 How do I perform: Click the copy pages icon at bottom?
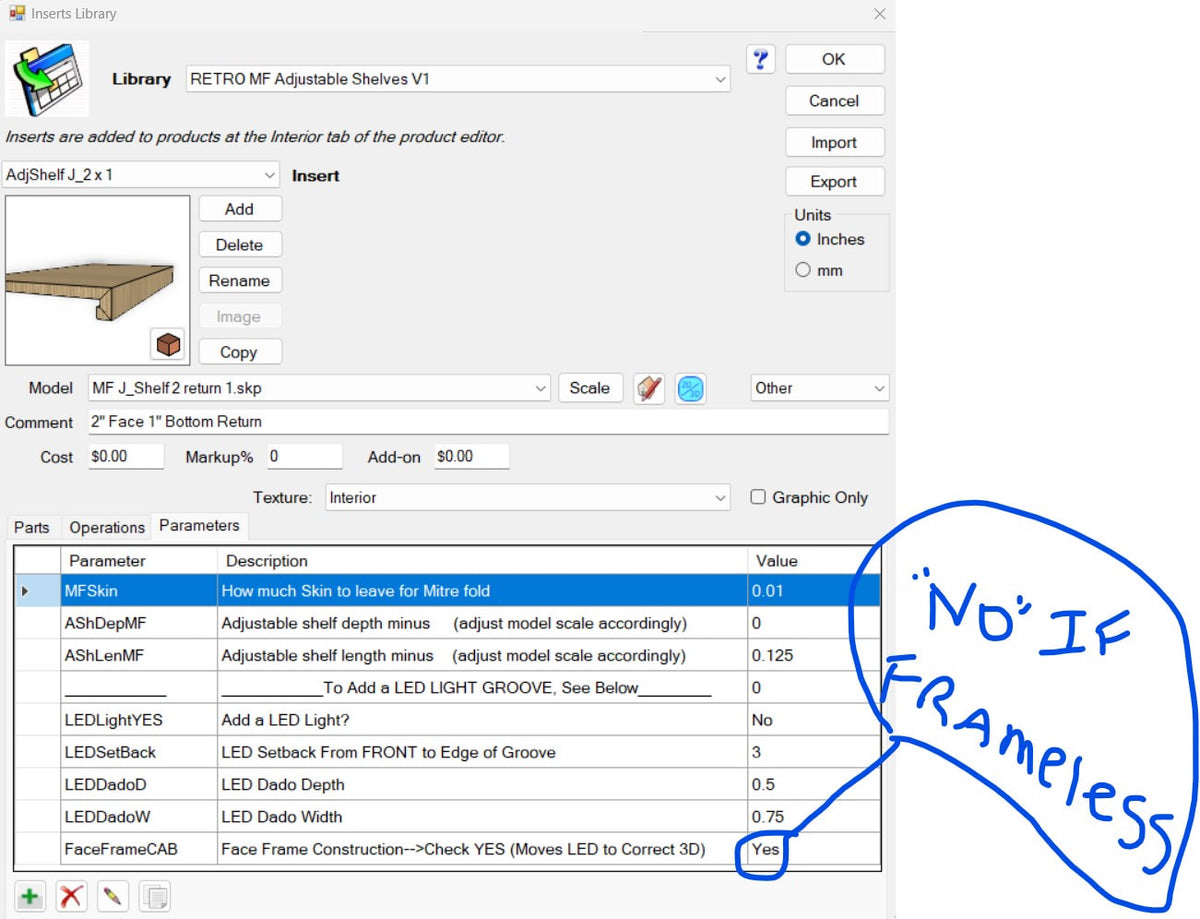pyautogui.click(x=153, y=896)
